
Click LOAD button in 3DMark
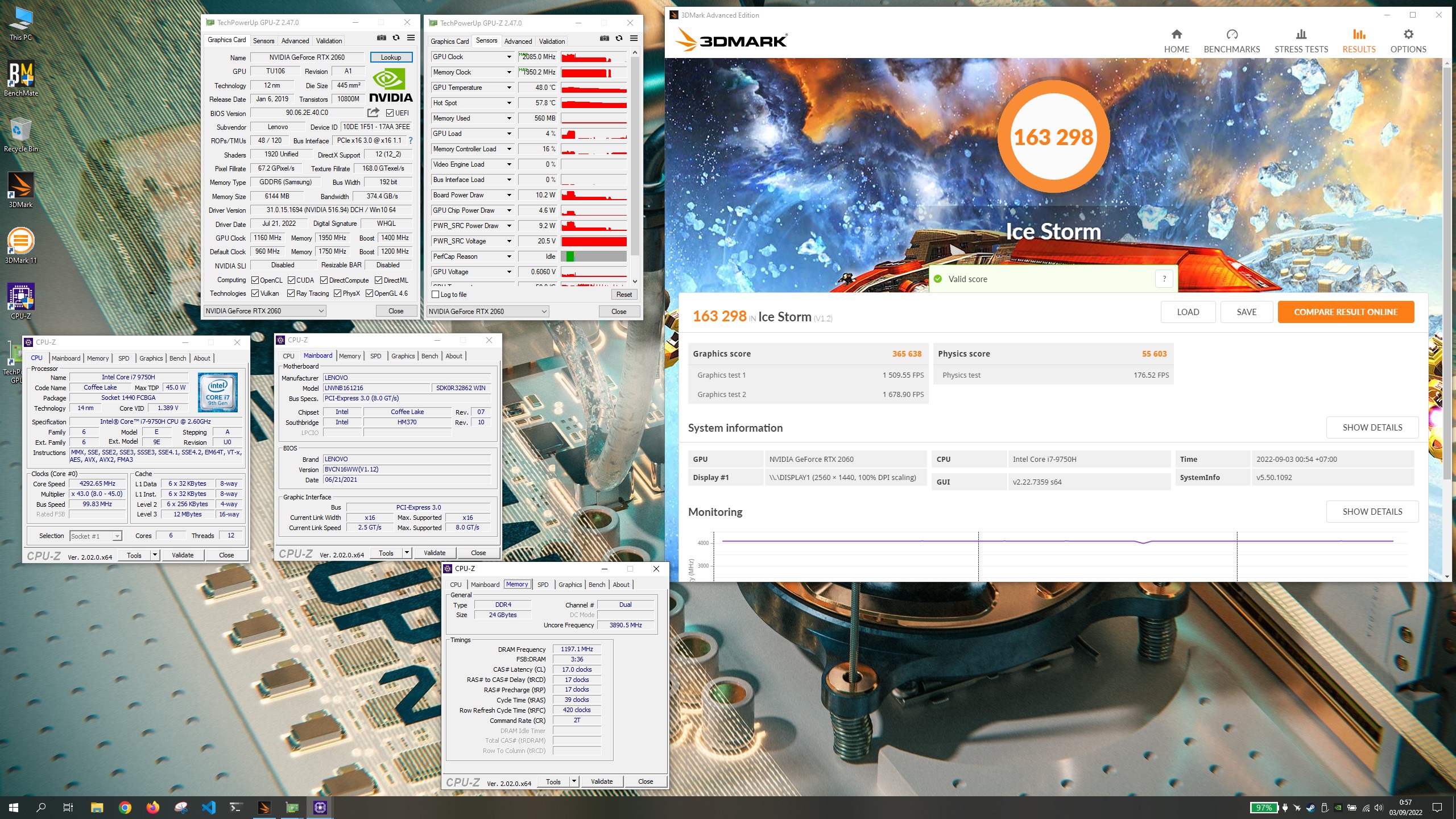[x=1188, y=312]
